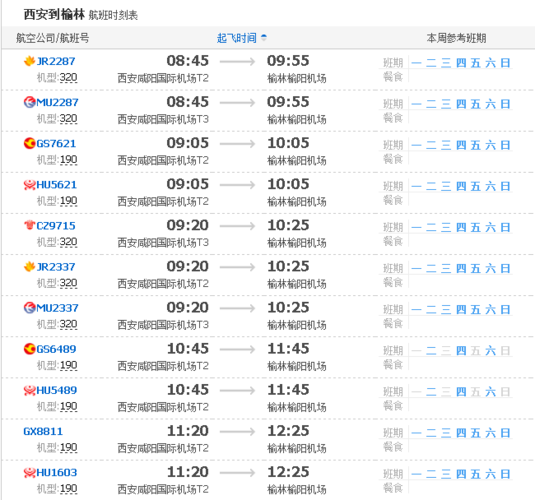Open flight MU2287 link
The width and height of the screenshot is (535, 500).
57,102
